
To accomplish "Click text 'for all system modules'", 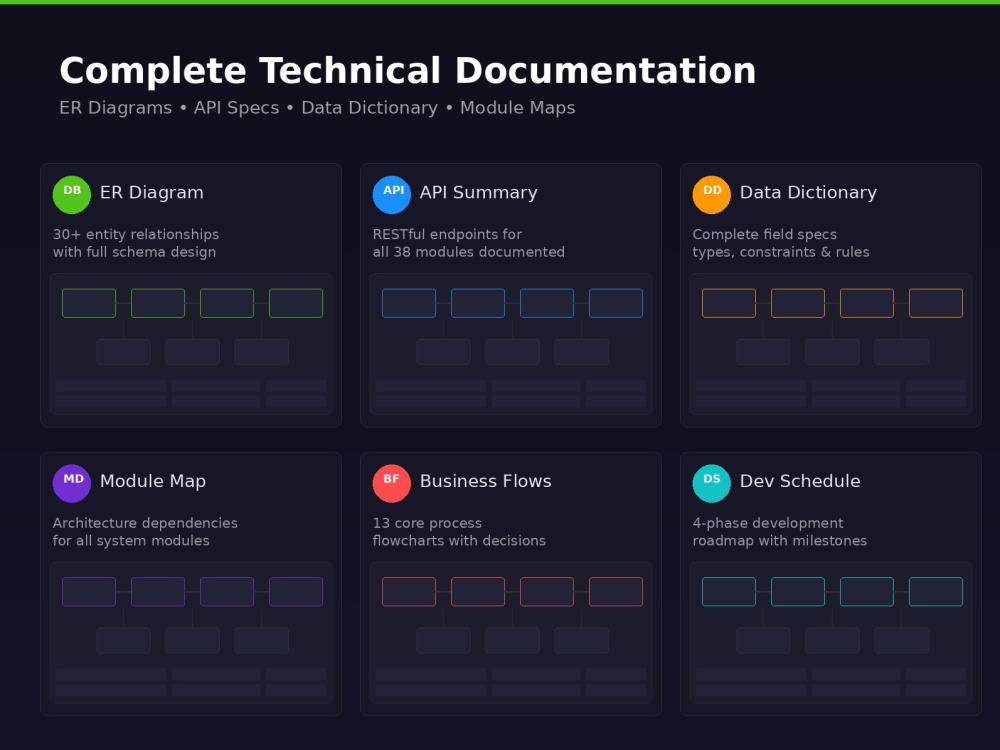I will 131,541.
